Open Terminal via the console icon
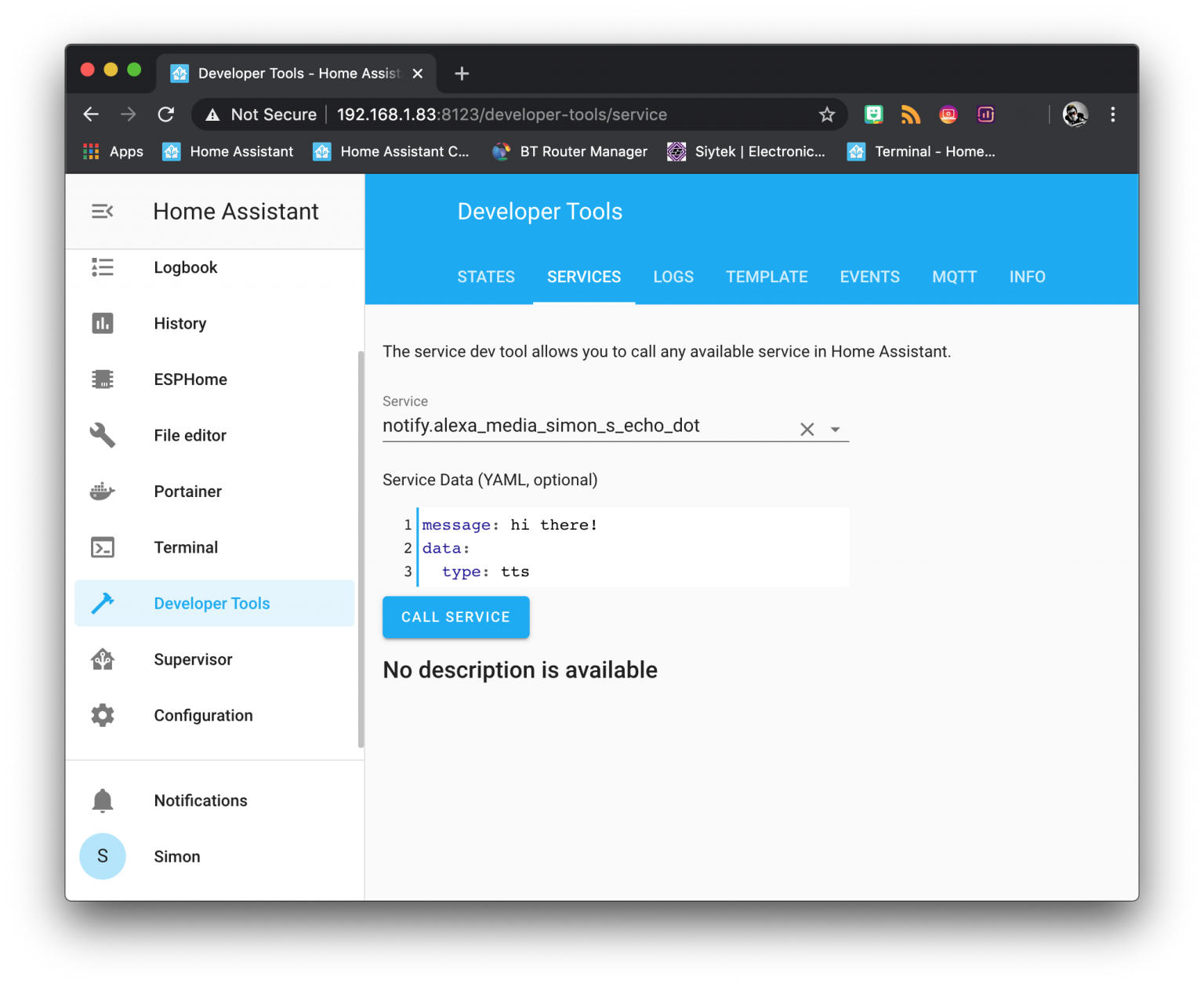Image resolution: width=1204 pixels, height=987 pixels. click(x=103, y=547)
